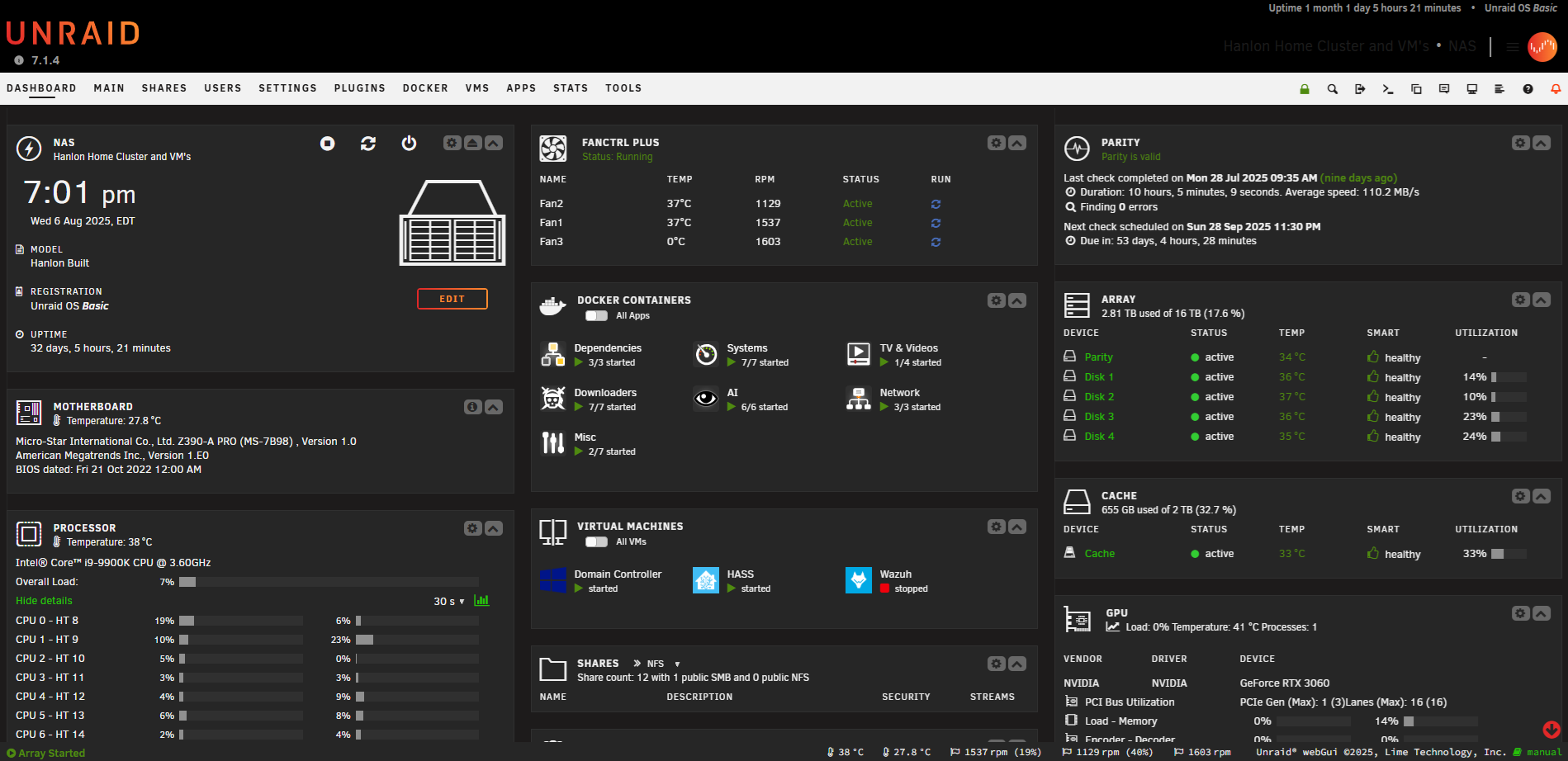Collapse the Cache panel
This screenshot has height=761, width=1568.
point(1542,496)
